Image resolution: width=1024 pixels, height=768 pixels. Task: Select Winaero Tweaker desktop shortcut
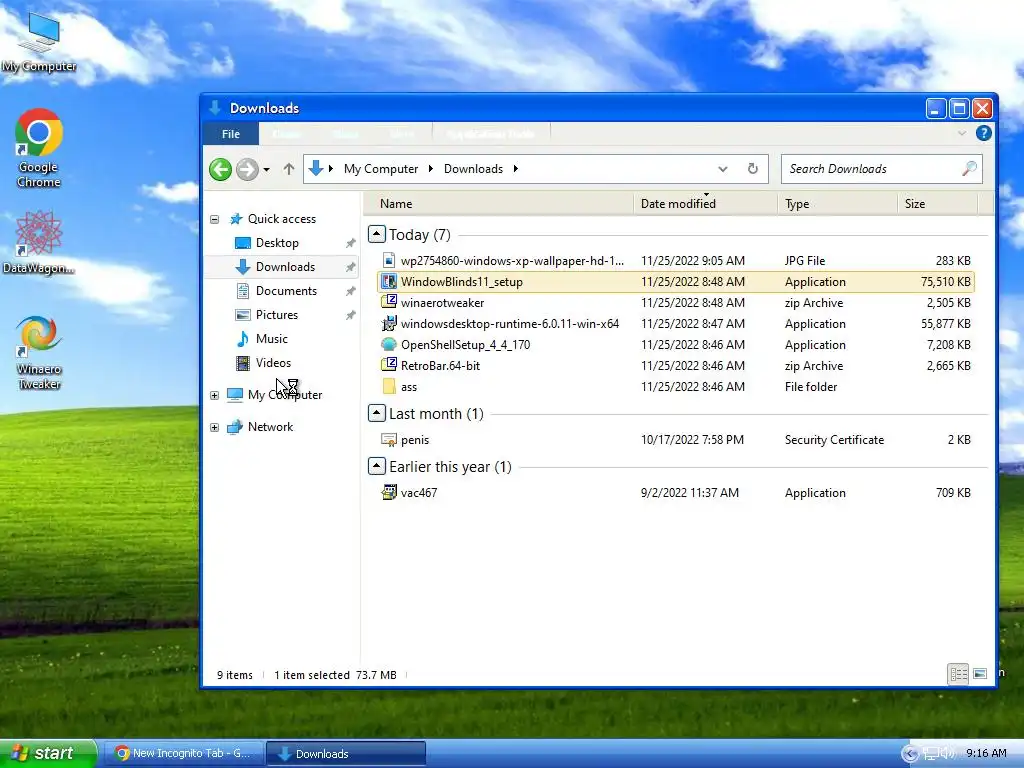pos(39,353)
